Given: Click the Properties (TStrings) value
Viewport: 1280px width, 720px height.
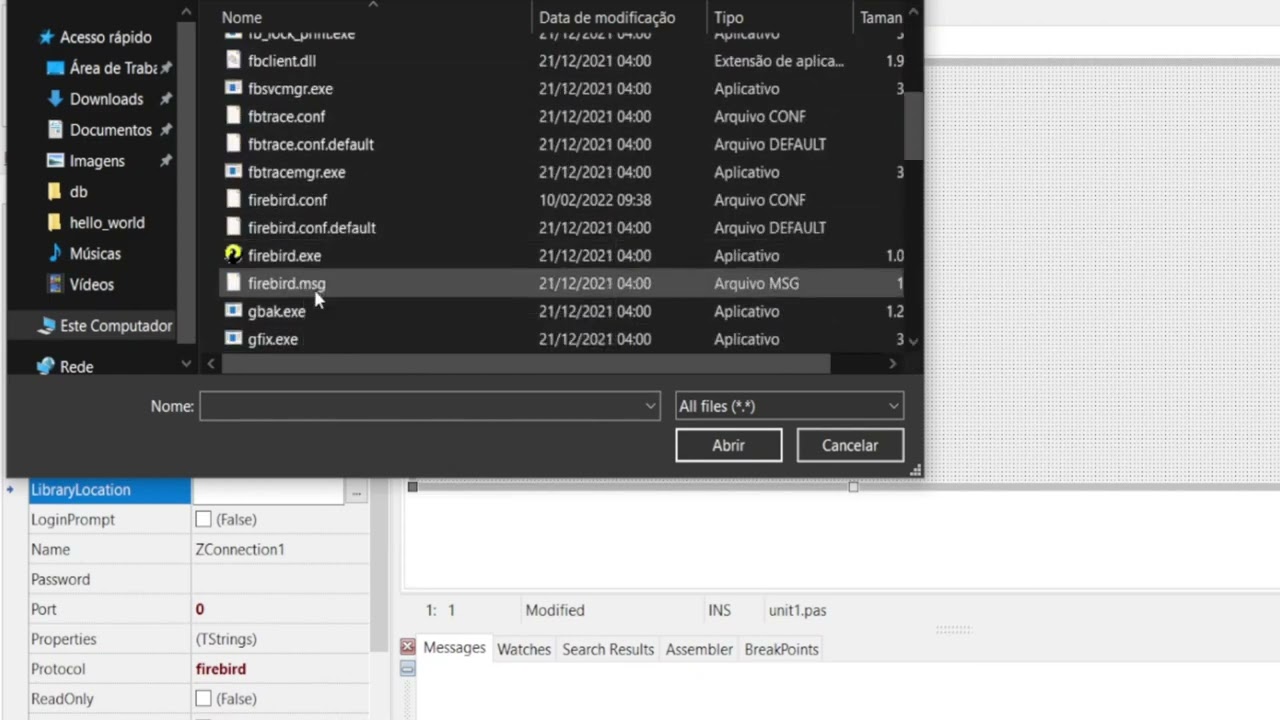Looking at the screenshot, I should pyautogui.click(x=226, y=639).
